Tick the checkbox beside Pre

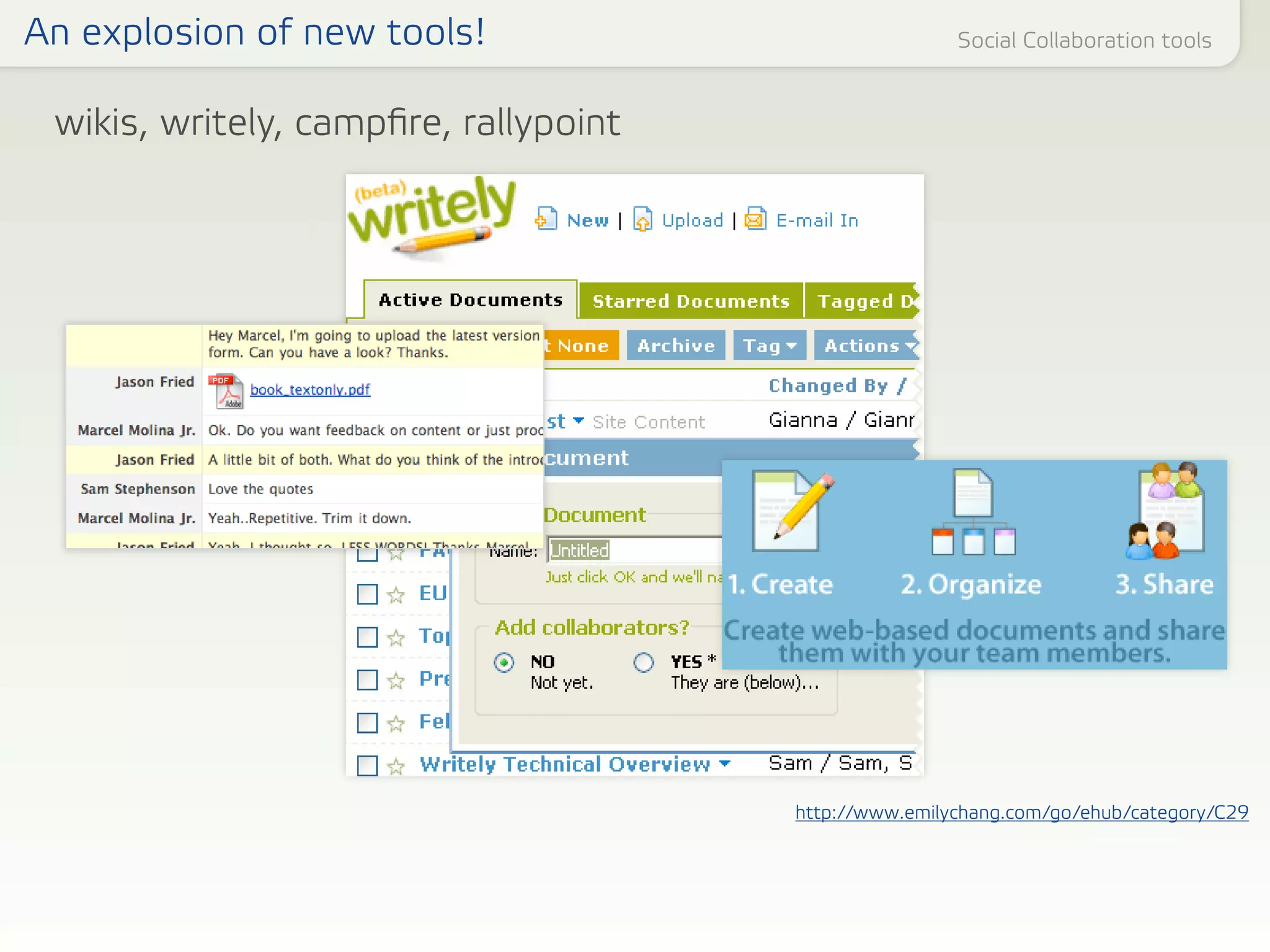coord(367,679)
